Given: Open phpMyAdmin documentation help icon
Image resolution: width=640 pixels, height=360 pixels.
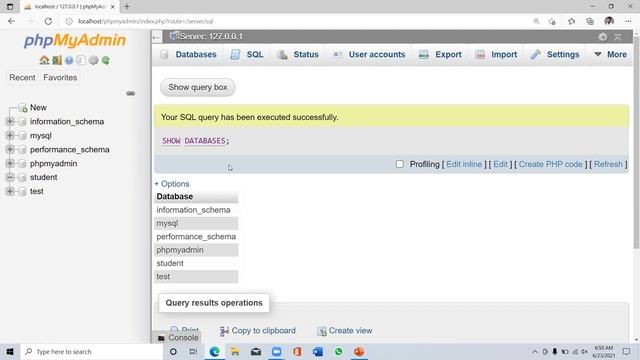Looking at the screenshot, I should pos(69,60).
